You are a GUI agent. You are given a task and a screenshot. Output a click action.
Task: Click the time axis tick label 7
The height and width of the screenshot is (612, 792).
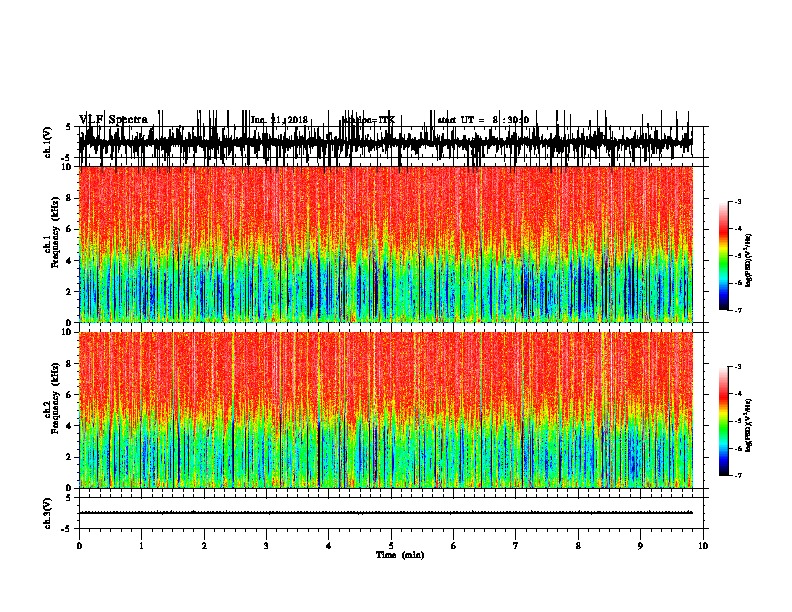516,546
